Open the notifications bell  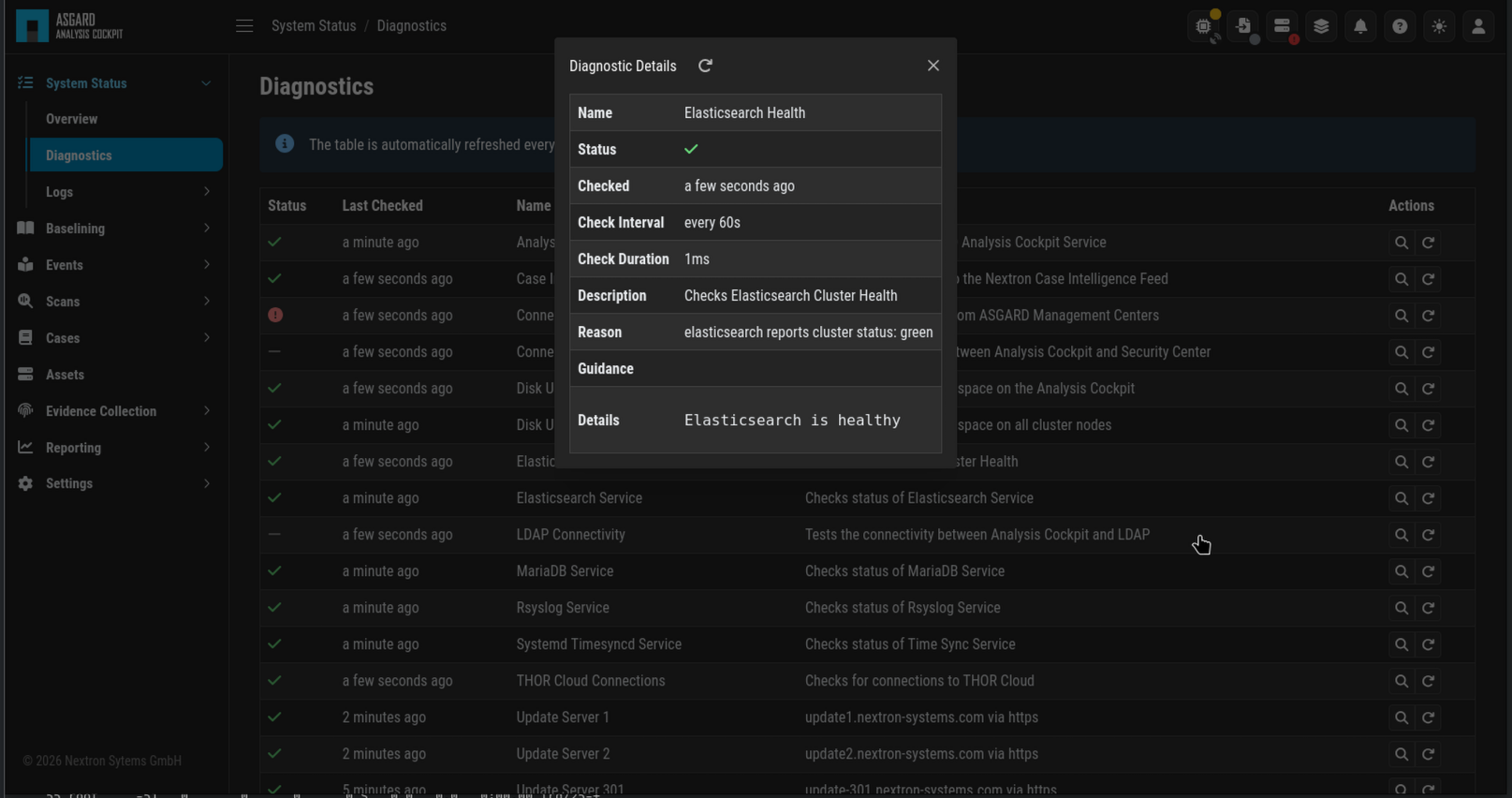1360,26
